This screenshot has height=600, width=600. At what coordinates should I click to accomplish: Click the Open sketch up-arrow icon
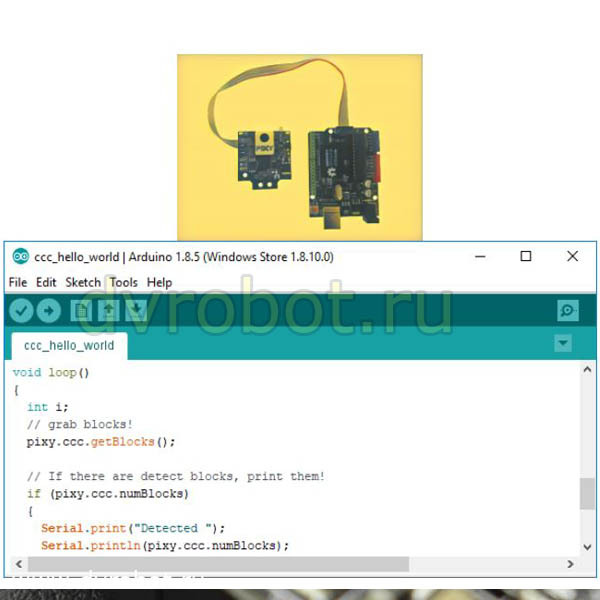tap(109, 311)
